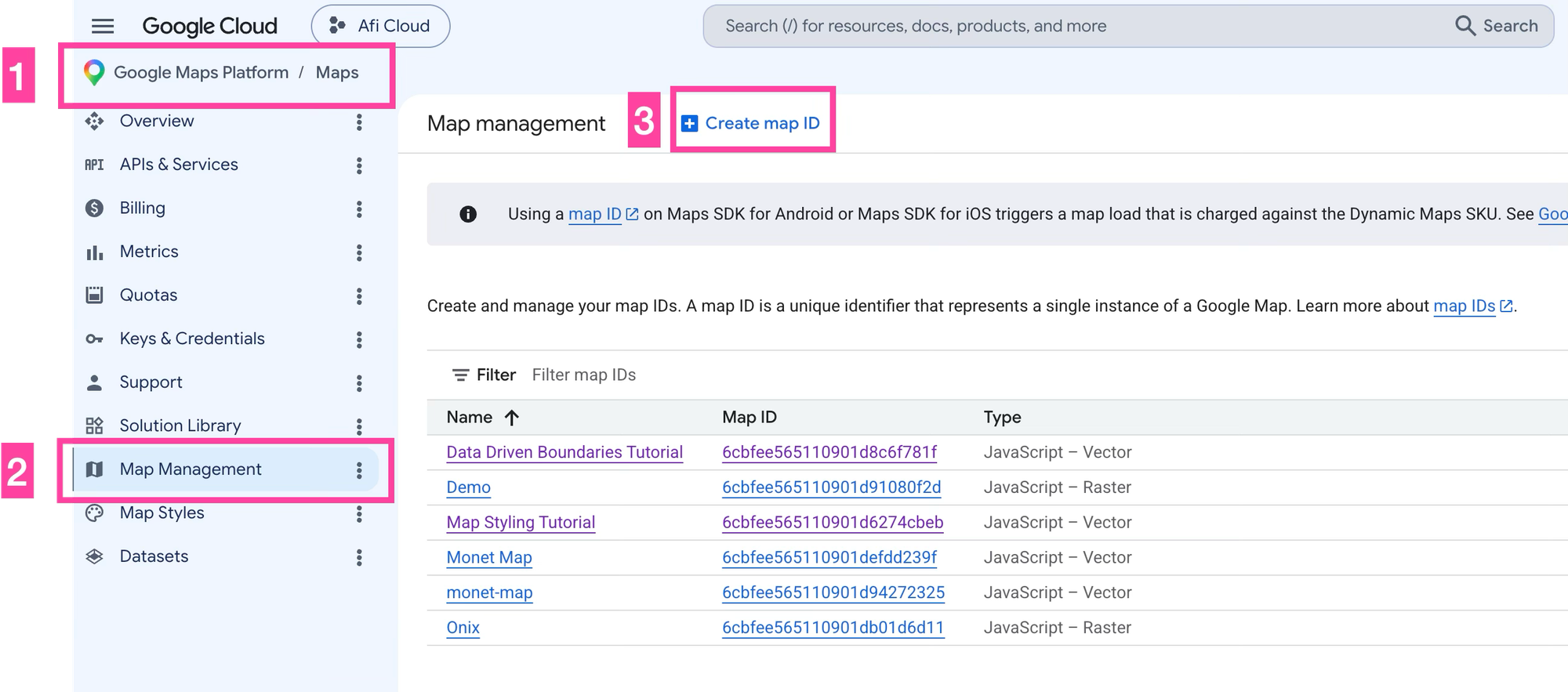This screenshot has width=1568, height=692.
Task: Click the Support person icon
Action: click(94, 382)
